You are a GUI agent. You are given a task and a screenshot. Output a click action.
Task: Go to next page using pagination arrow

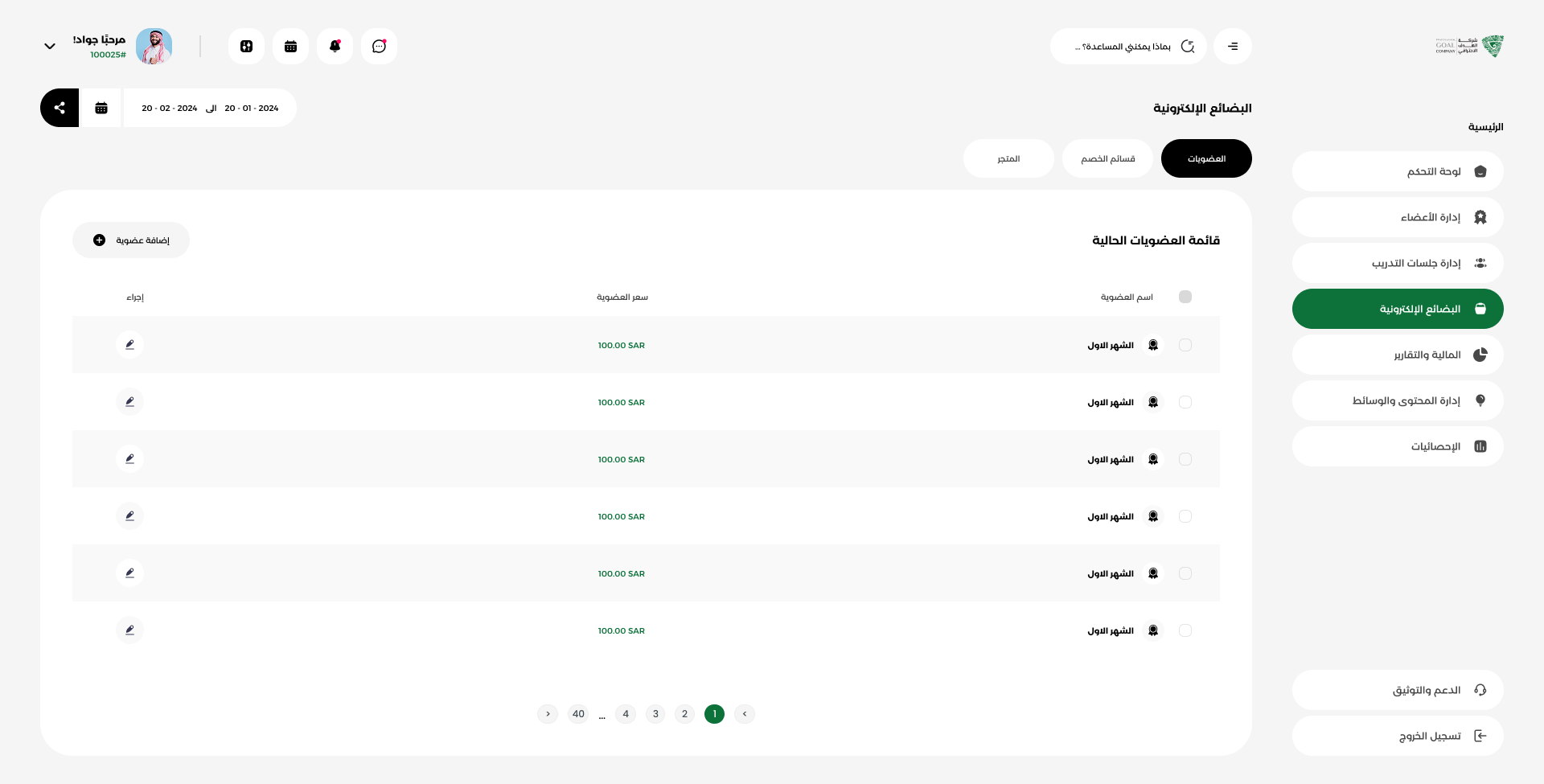[548, 714]
